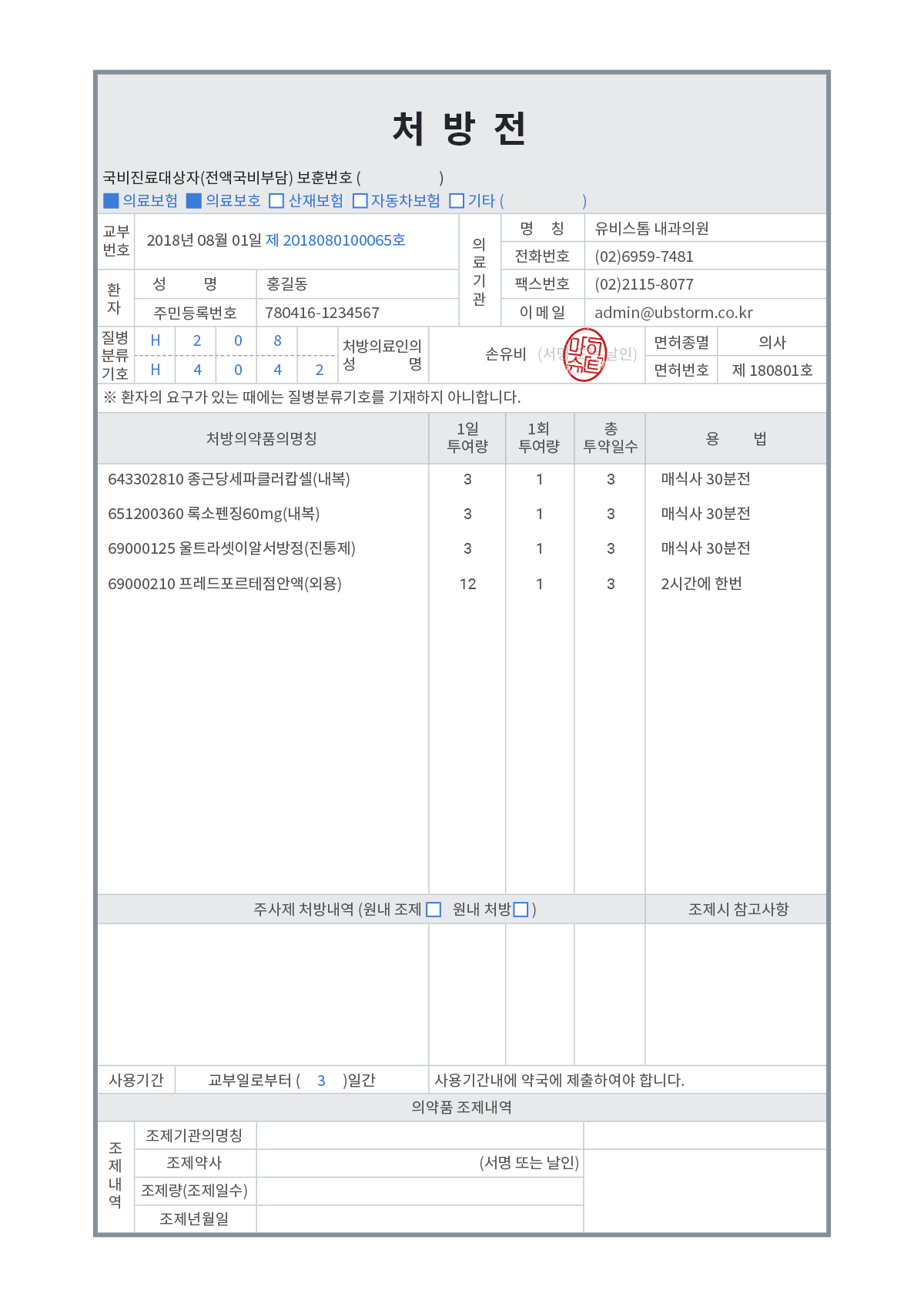Click email admin@ubstorm.co.kr
The height and width of the screenshot is (1307, 924).
tap(674, 313)
